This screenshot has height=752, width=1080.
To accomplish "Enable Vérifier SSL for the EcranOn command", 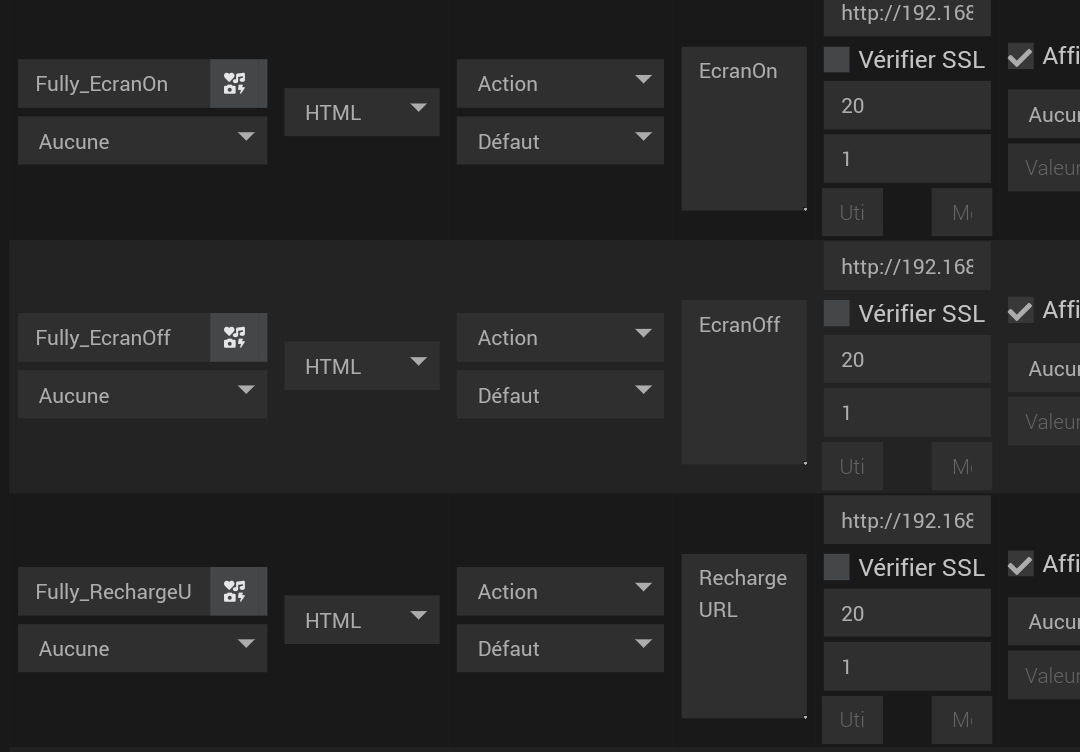I will [837, 60].
